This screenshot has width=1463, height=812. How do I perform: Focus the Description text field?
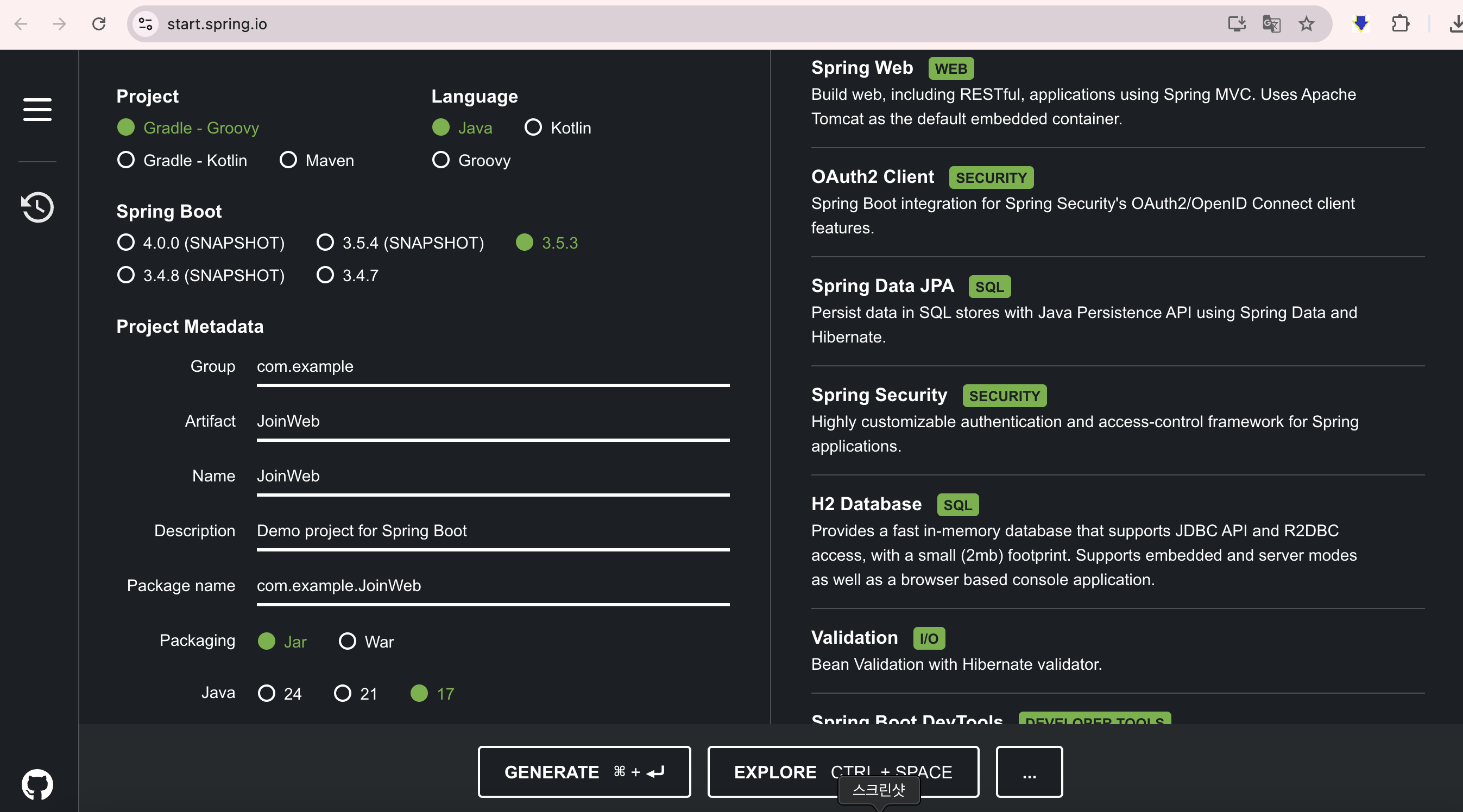tap(493, 531)
